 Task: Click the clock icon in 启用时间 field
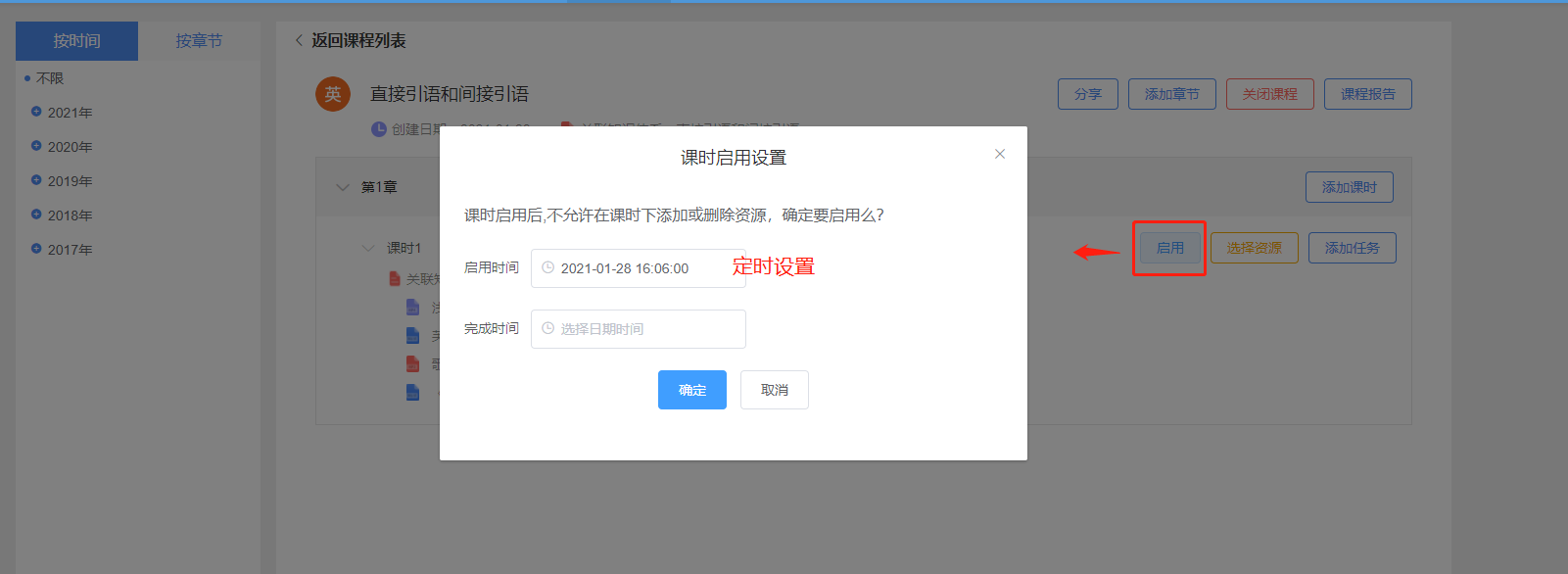548,267
